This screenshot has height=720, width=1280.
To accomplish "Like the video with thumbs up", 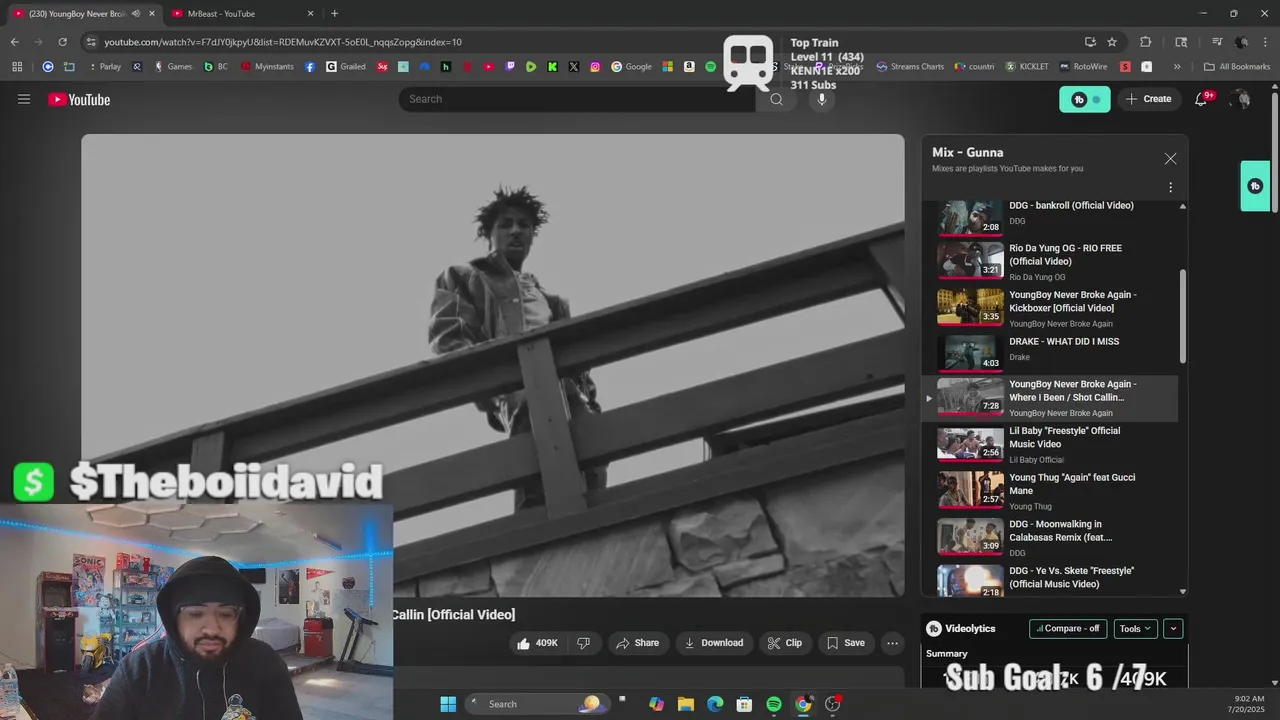I will coord(537,643).
